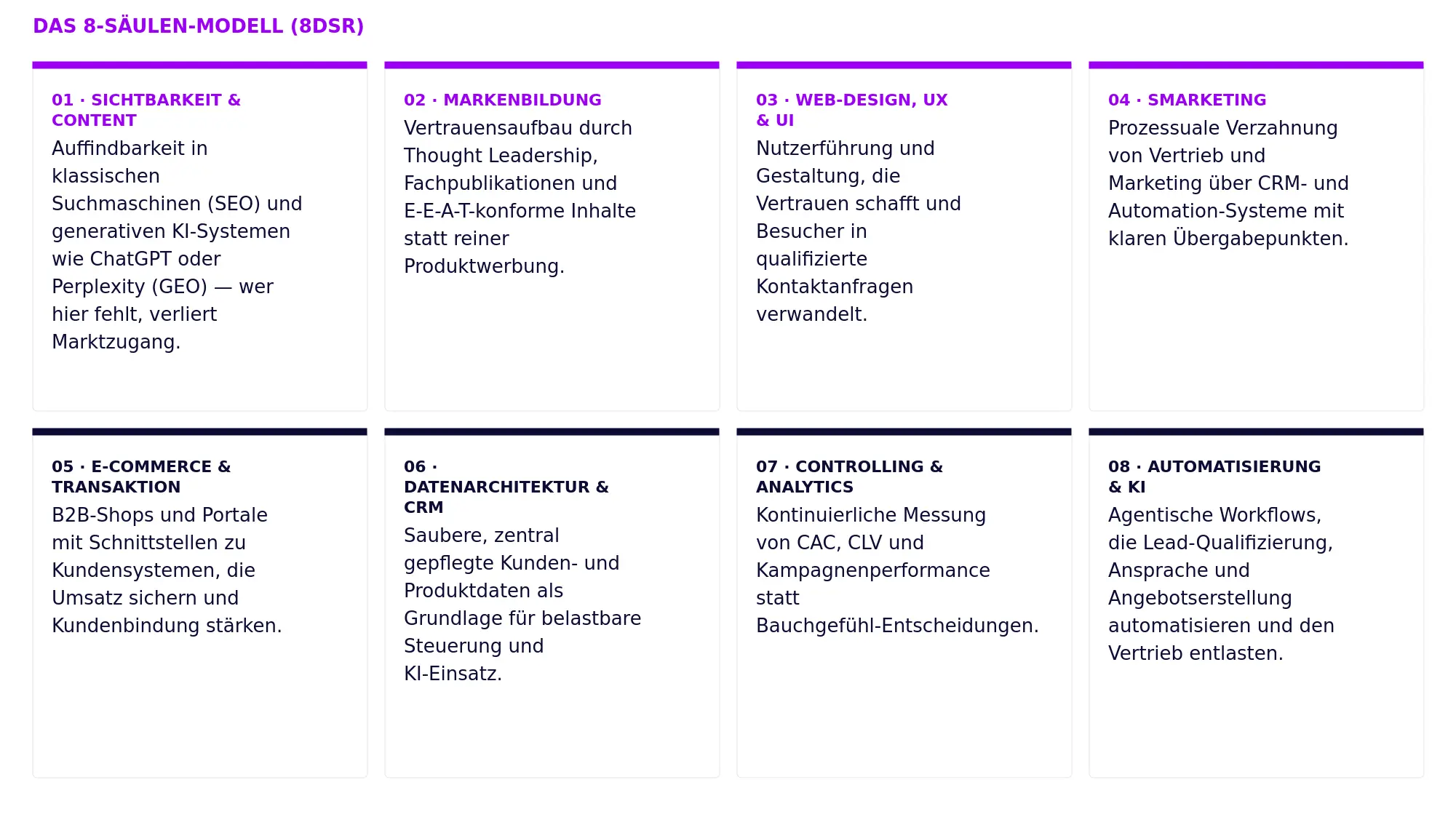Open the '02 · Markenbildung' card heading

click(x=503, y=100)
